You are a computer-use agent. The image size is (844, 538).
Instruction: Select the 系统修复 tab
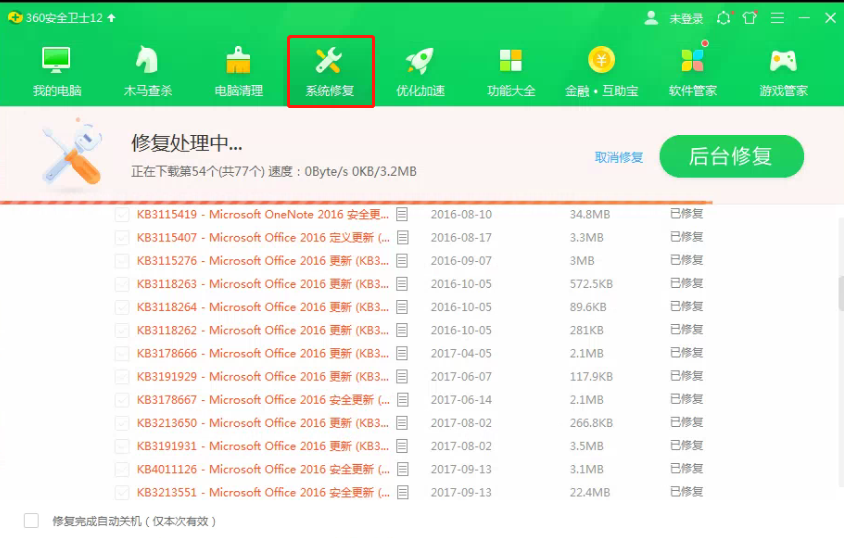pyautogui.click(x=330, y=71)
